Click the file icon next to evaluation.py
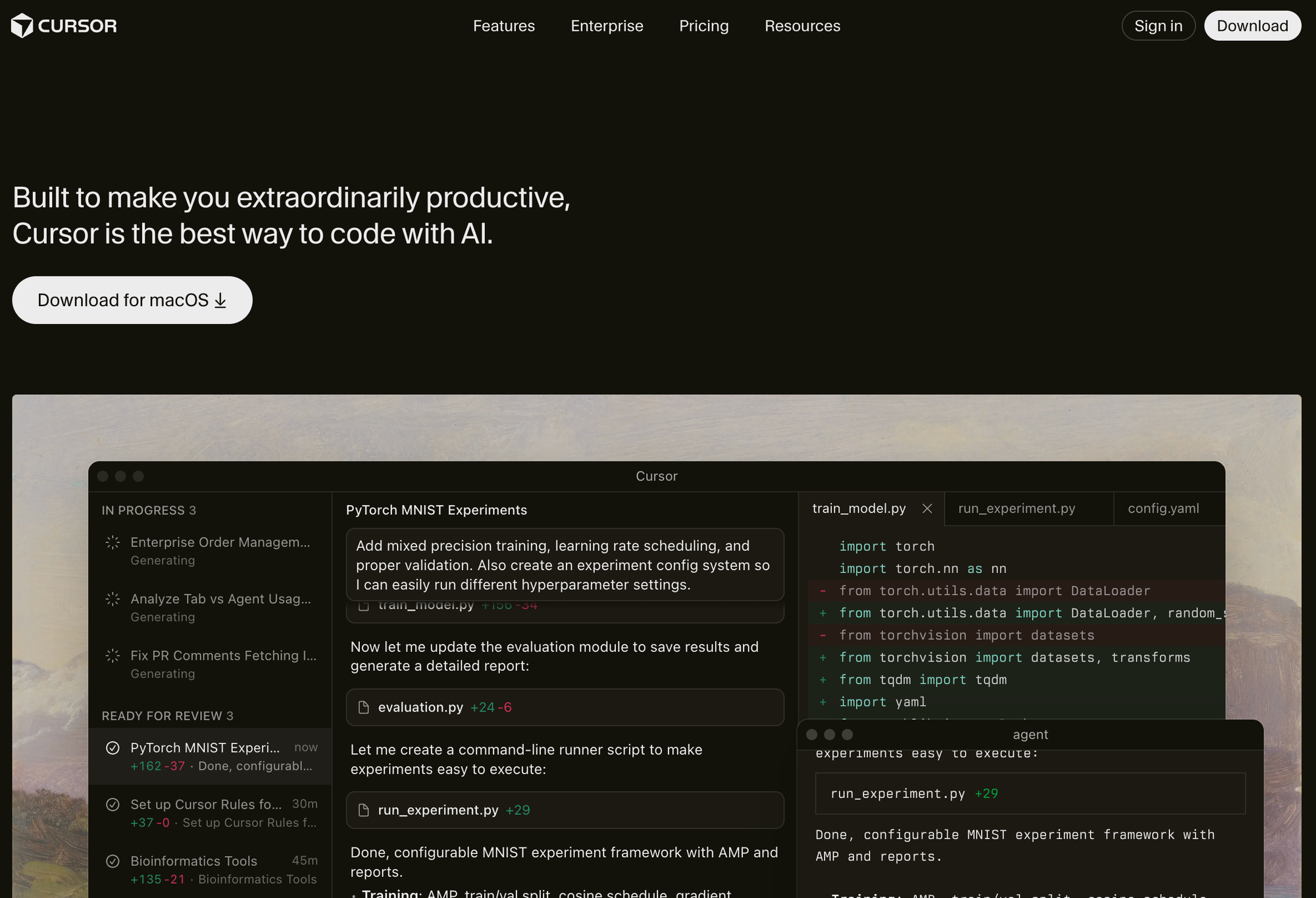1316x898 pixels. point(363,707)
